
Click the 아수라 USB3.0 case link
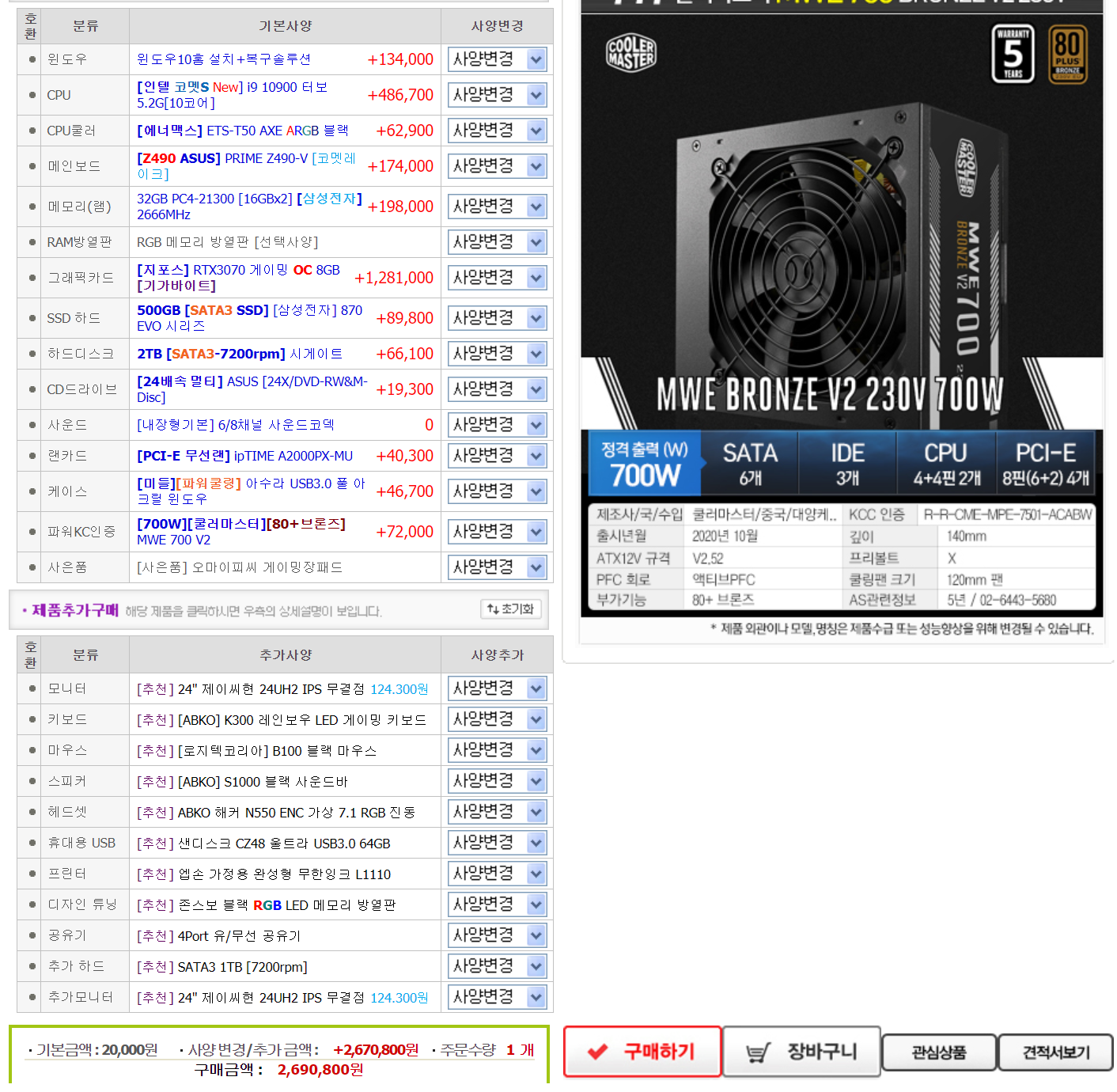click(251, 491)
